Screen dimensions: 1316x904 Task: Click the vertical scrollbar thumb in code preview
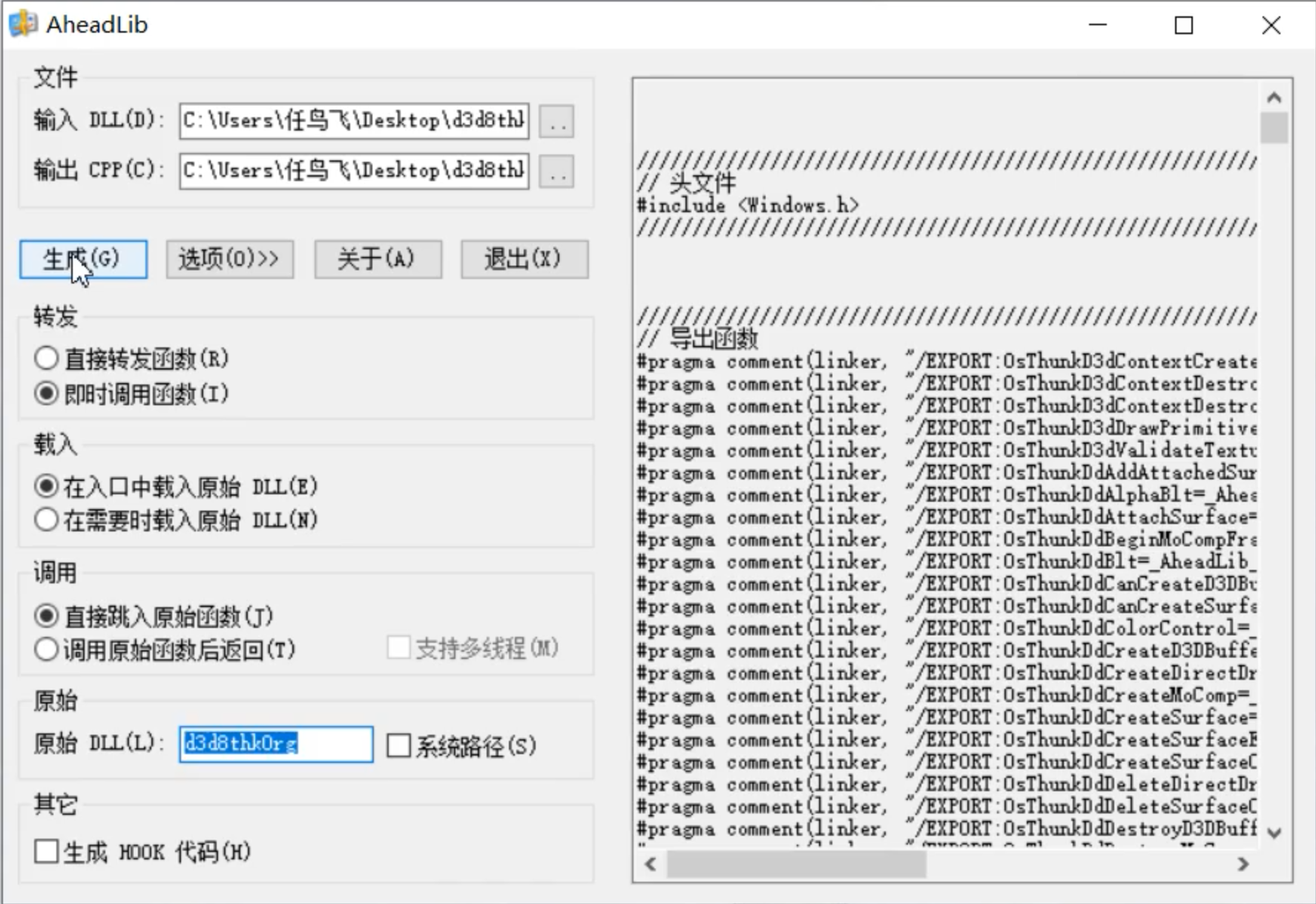click(x=1274, y=127)
